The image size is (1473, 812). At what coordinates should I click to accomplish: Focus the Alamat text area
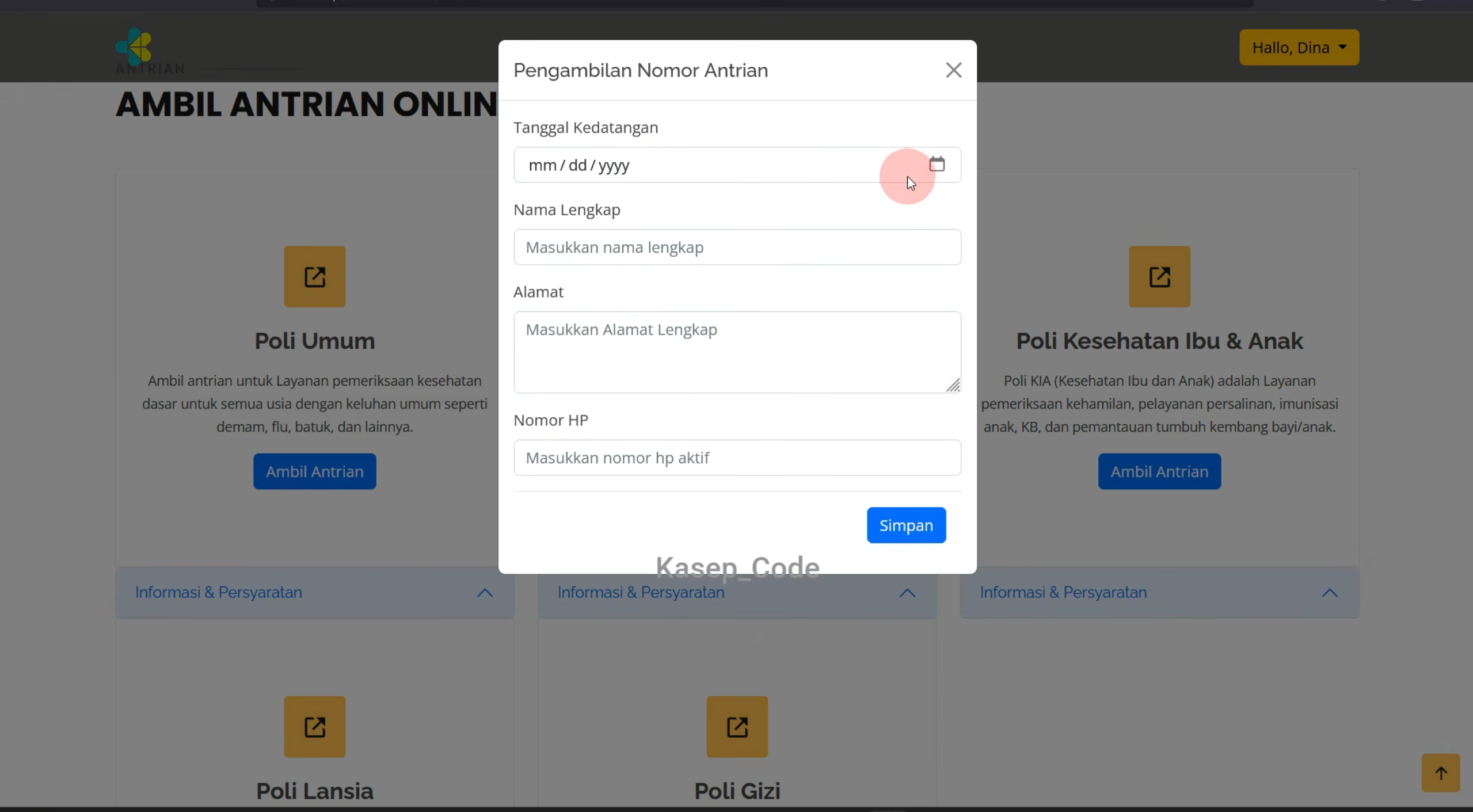[737, 352]
